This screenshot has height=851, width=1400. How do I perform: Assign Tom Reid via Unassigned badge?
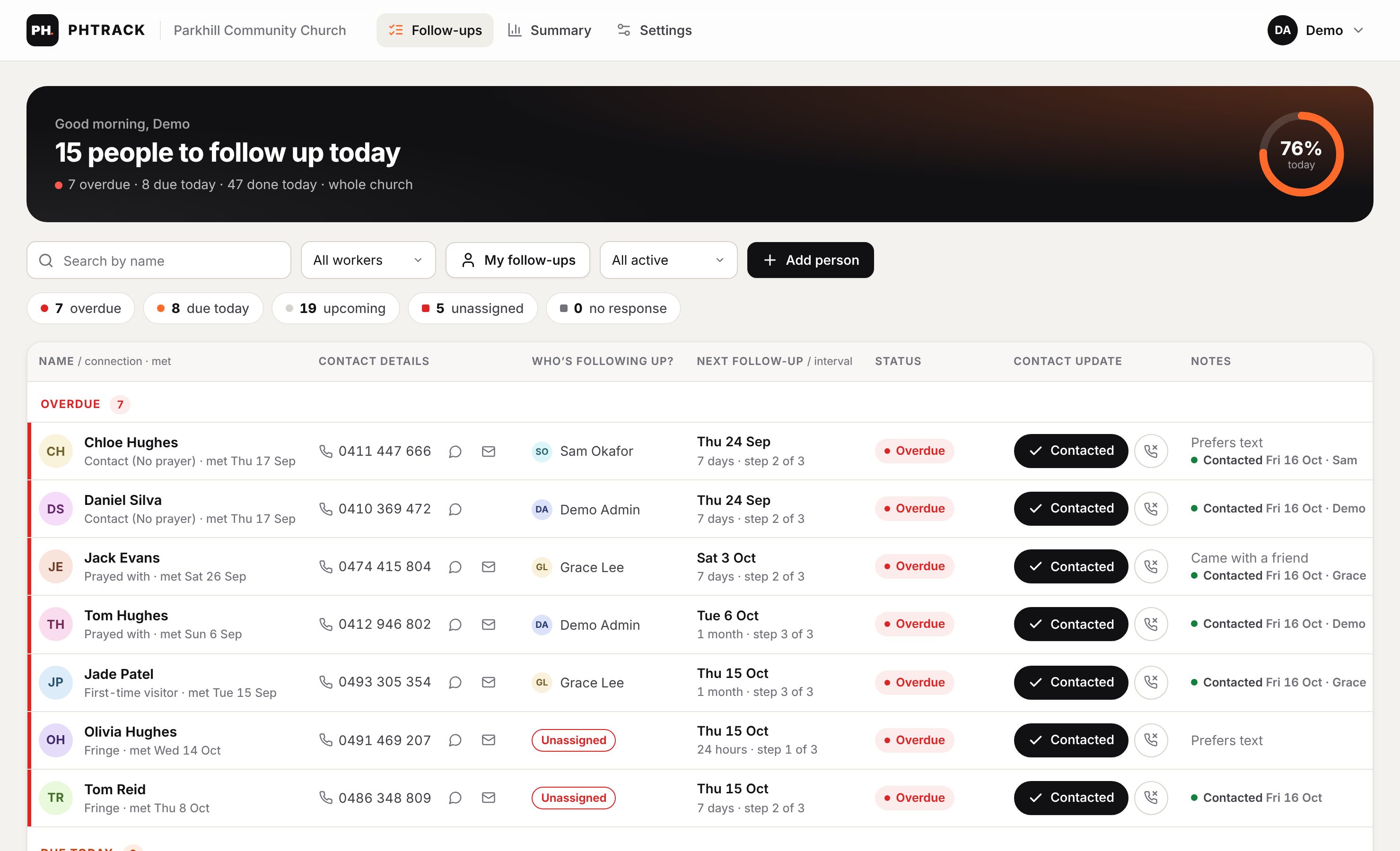tap(573, 798)
